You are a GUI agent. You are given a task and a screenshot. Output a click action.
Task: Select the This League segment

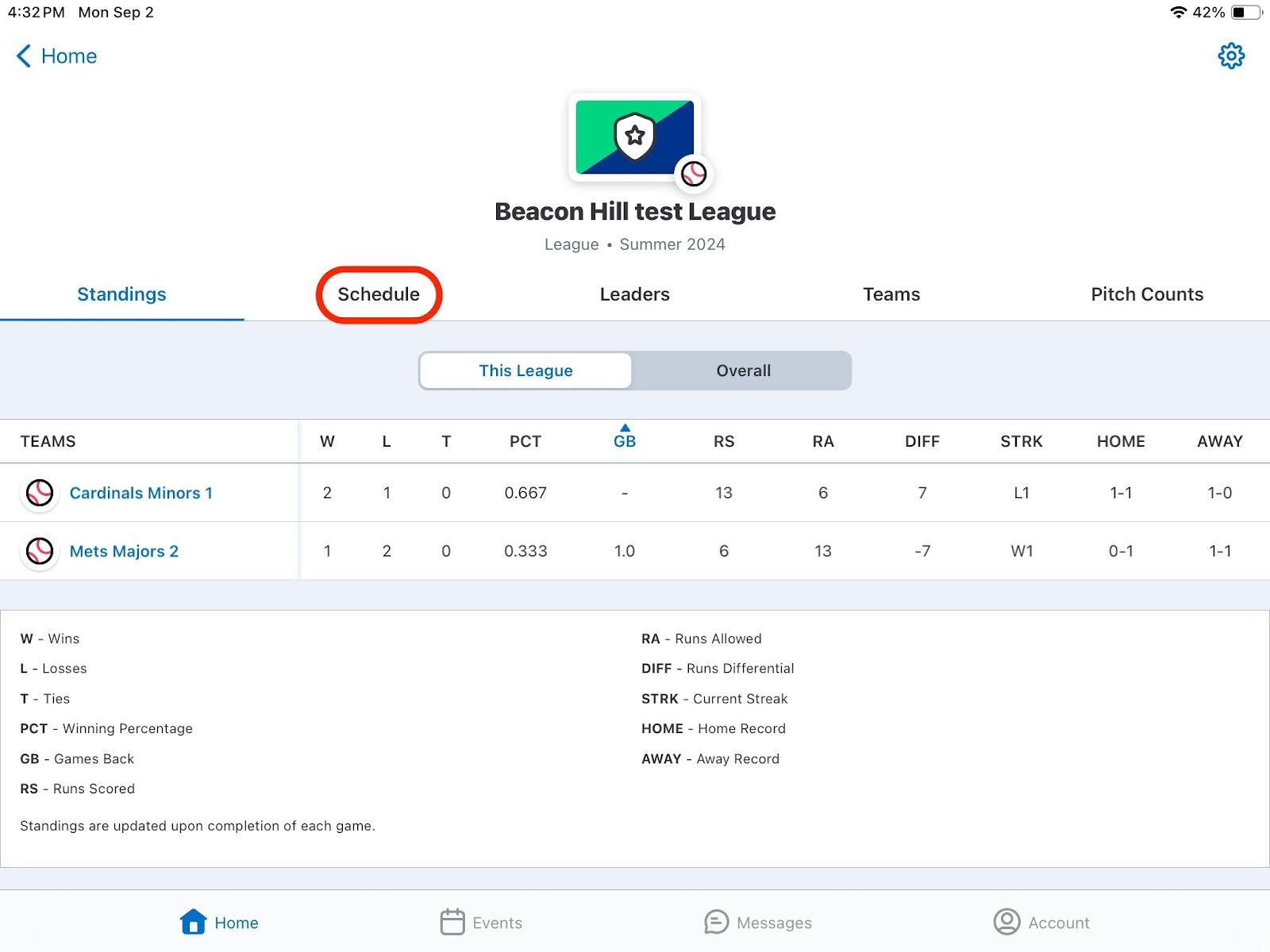[525, 370]
